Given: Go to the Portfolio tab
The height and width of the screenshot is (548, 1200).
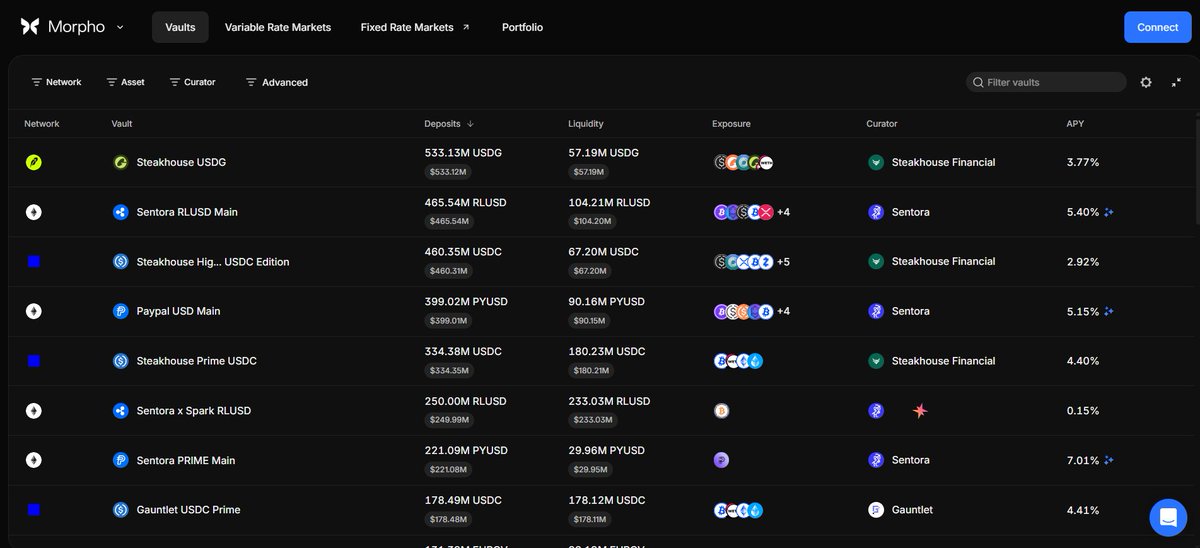Looking at the screenshot, I should [x=522, y=27].
